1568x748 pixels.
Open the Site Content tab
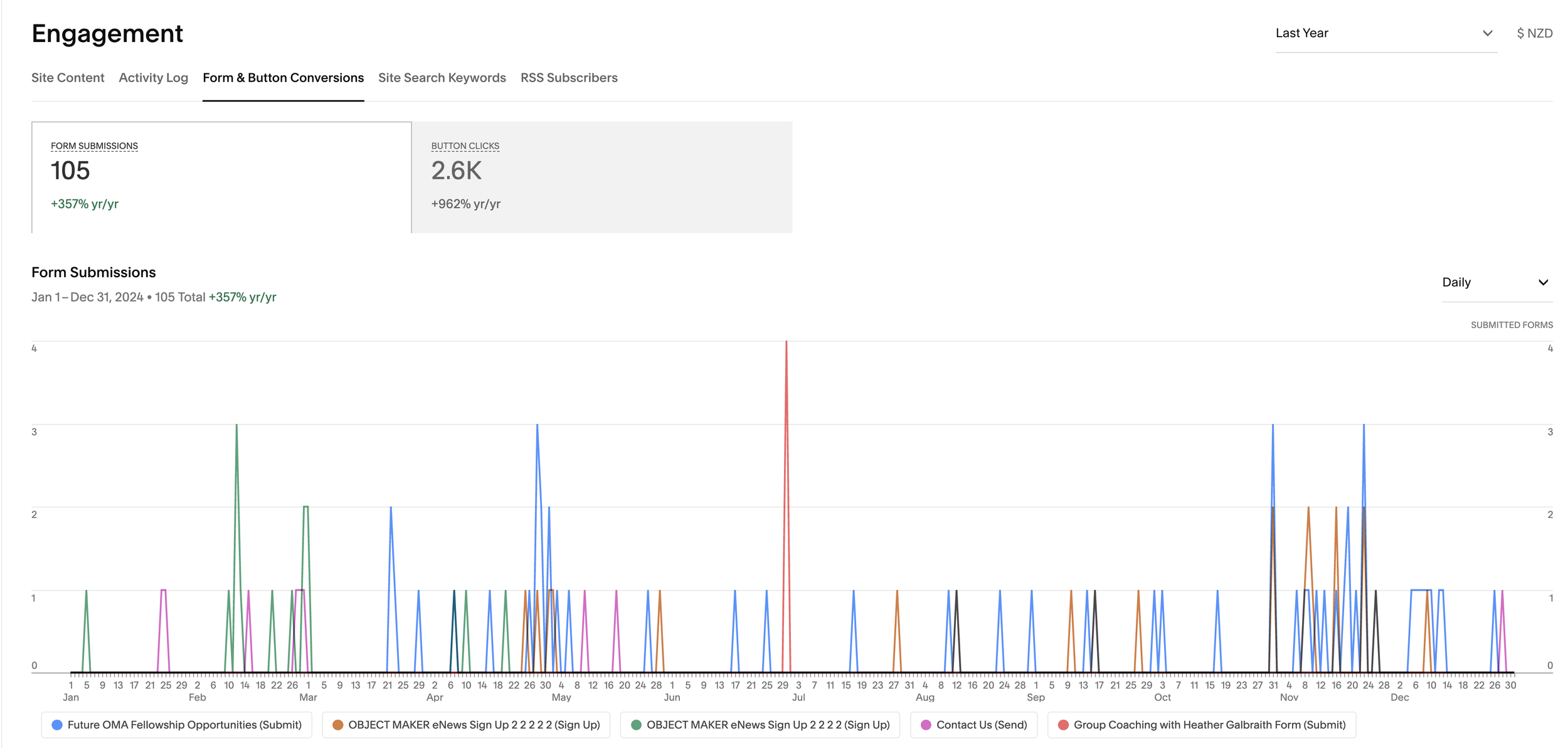coord(68,78)
